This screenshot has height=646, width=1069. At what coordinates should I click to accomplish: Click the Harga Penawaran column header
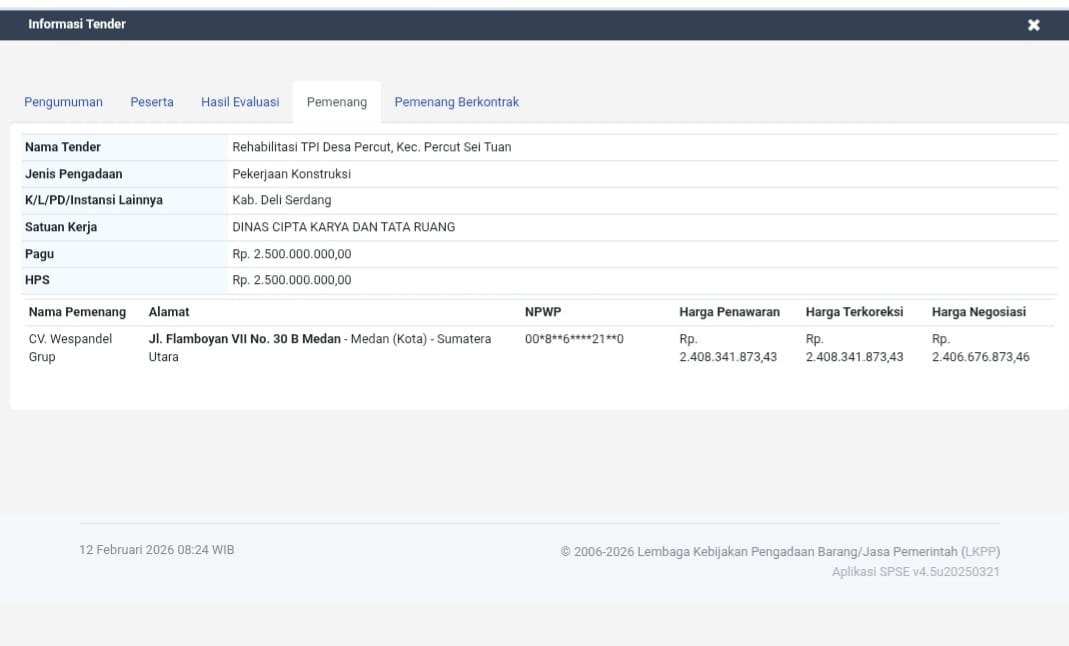pyautogui.click(x=729, y=312)
